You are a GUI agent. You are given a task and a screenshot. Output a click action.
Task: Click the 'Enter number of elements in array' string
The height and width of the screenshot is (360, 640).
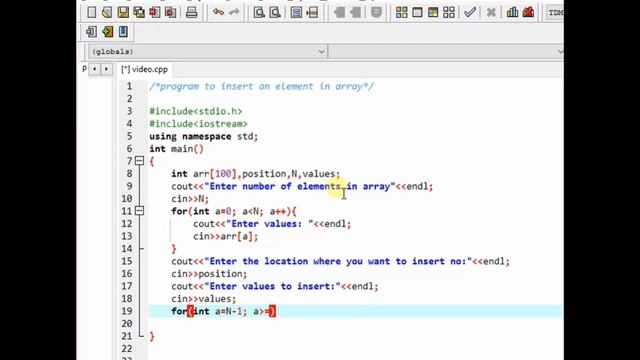coord(300,187)
